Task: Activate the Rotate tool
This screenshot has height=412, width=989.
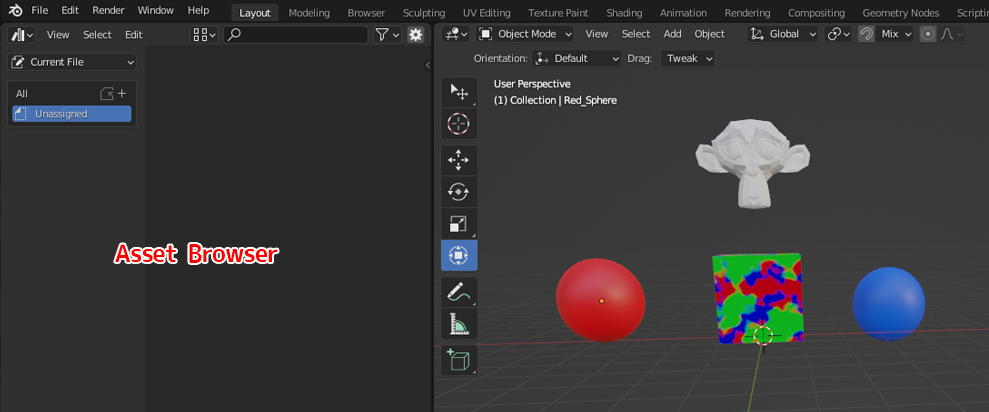Action: (459, 192)
